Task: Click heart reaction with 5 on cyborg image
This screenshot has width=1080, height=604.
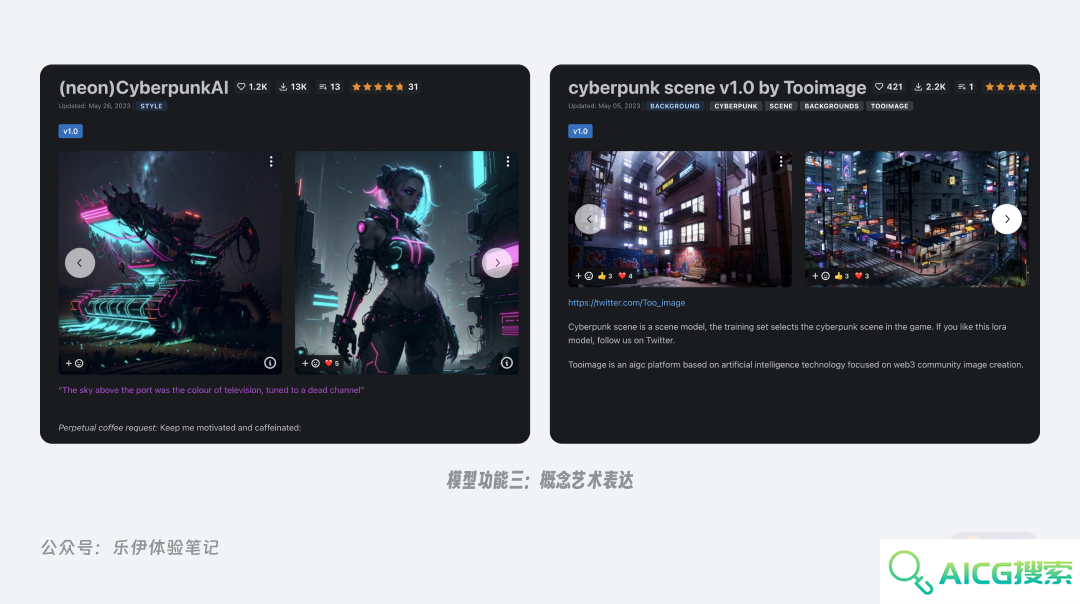Action: [x=332, y=363]
